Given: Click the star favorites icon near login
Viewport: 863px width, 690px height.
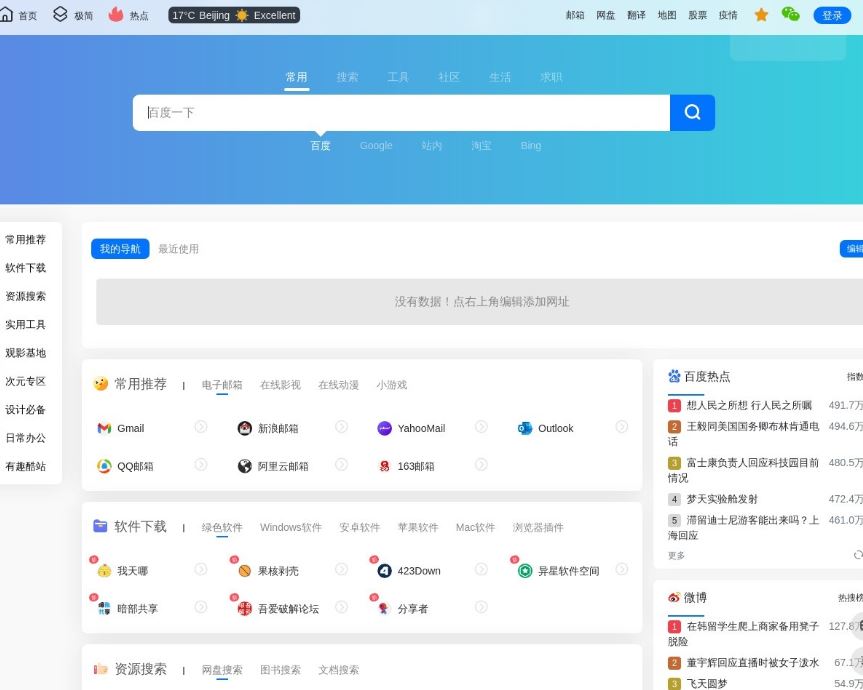Looking at the screenshot, I should coord(761,15).
